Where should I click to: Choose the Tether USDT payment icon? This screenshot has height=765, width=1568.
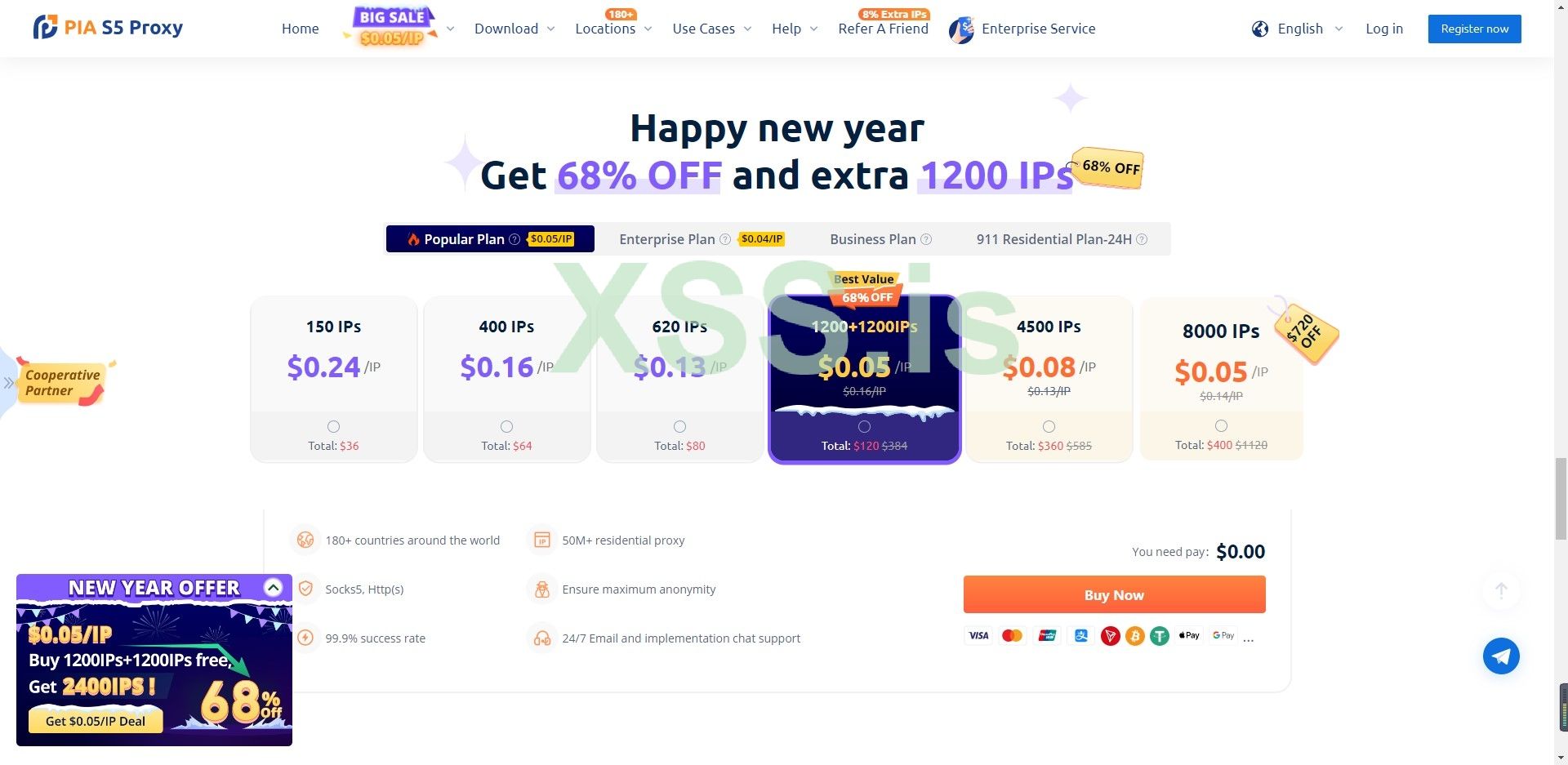1160,636
